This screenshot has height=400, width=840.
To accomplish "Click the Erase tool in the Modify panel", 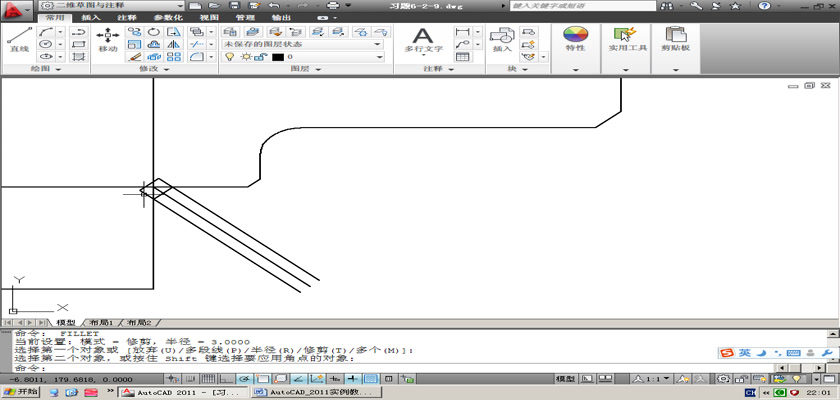I will coord(134,57).
